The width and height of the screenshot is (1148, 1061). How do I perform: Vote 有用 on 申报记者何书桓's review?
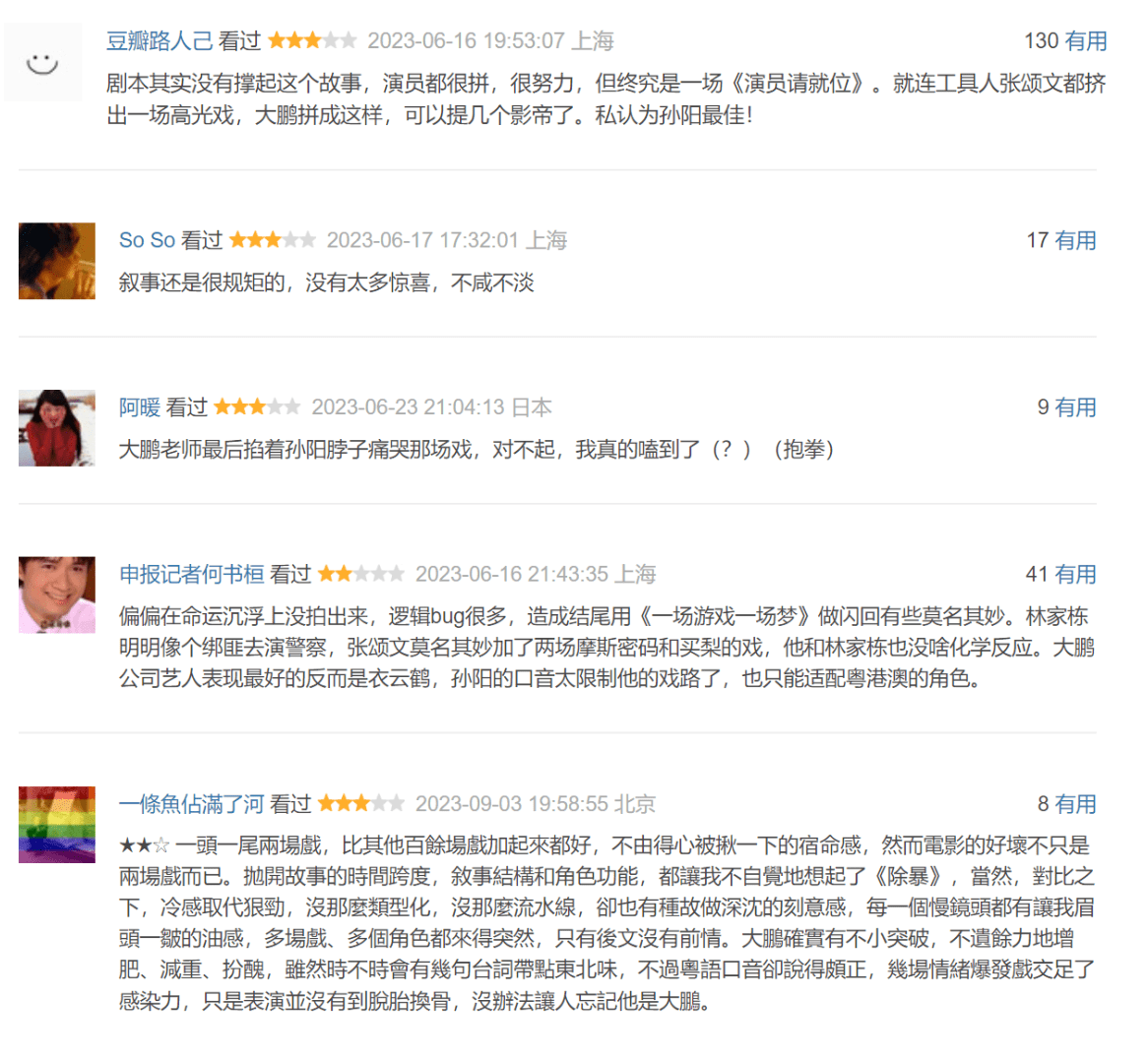click(1075, 574)
